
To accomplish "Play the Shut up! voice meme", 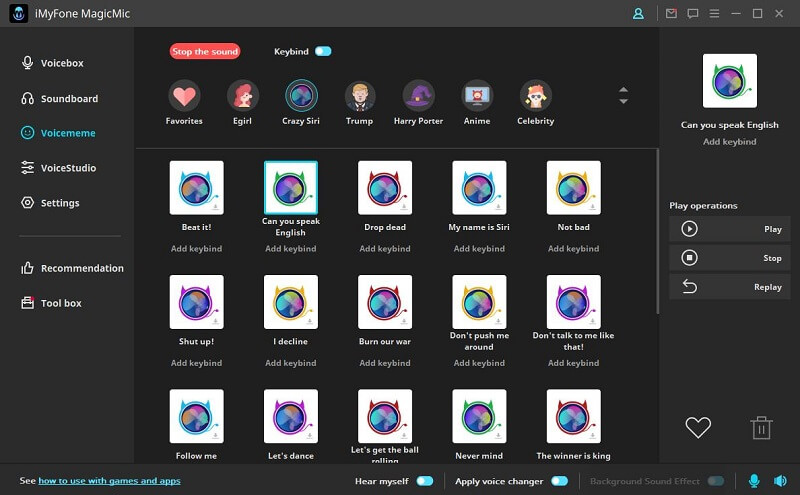I will [196, 302].
